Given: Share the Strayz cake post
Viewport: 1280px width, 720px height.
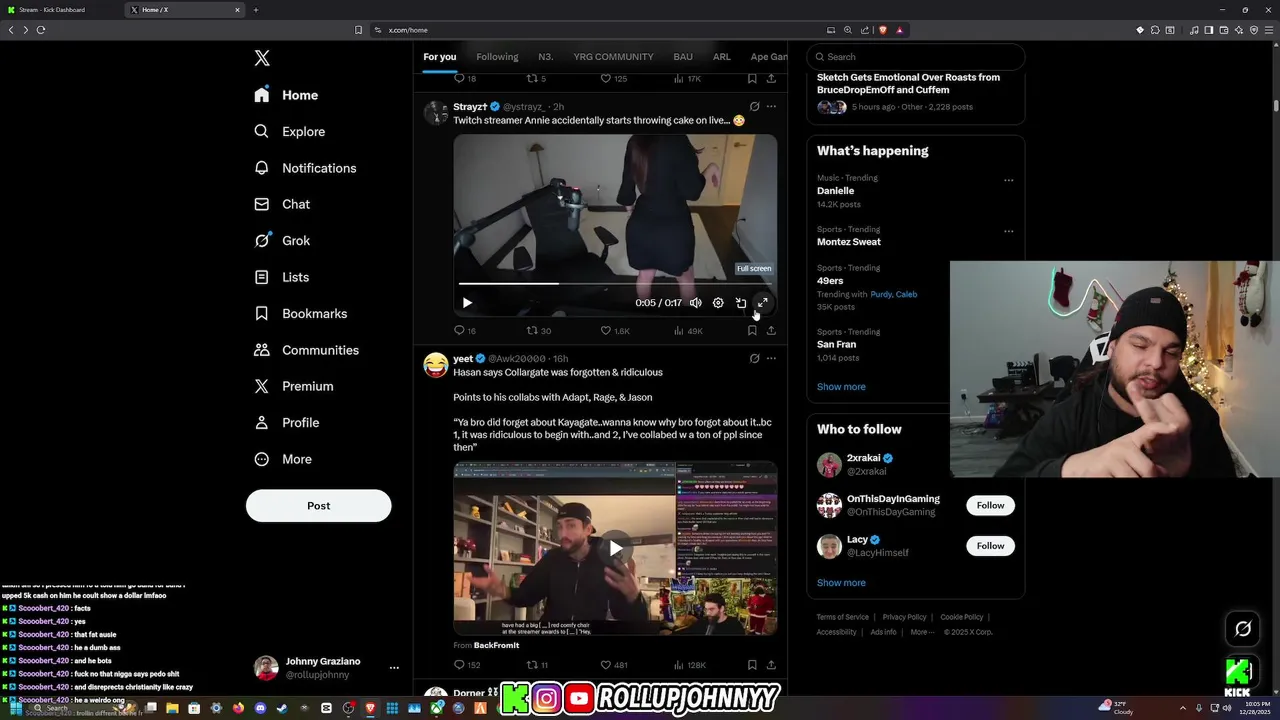Looking at the screenshot, I should (771, 330).
